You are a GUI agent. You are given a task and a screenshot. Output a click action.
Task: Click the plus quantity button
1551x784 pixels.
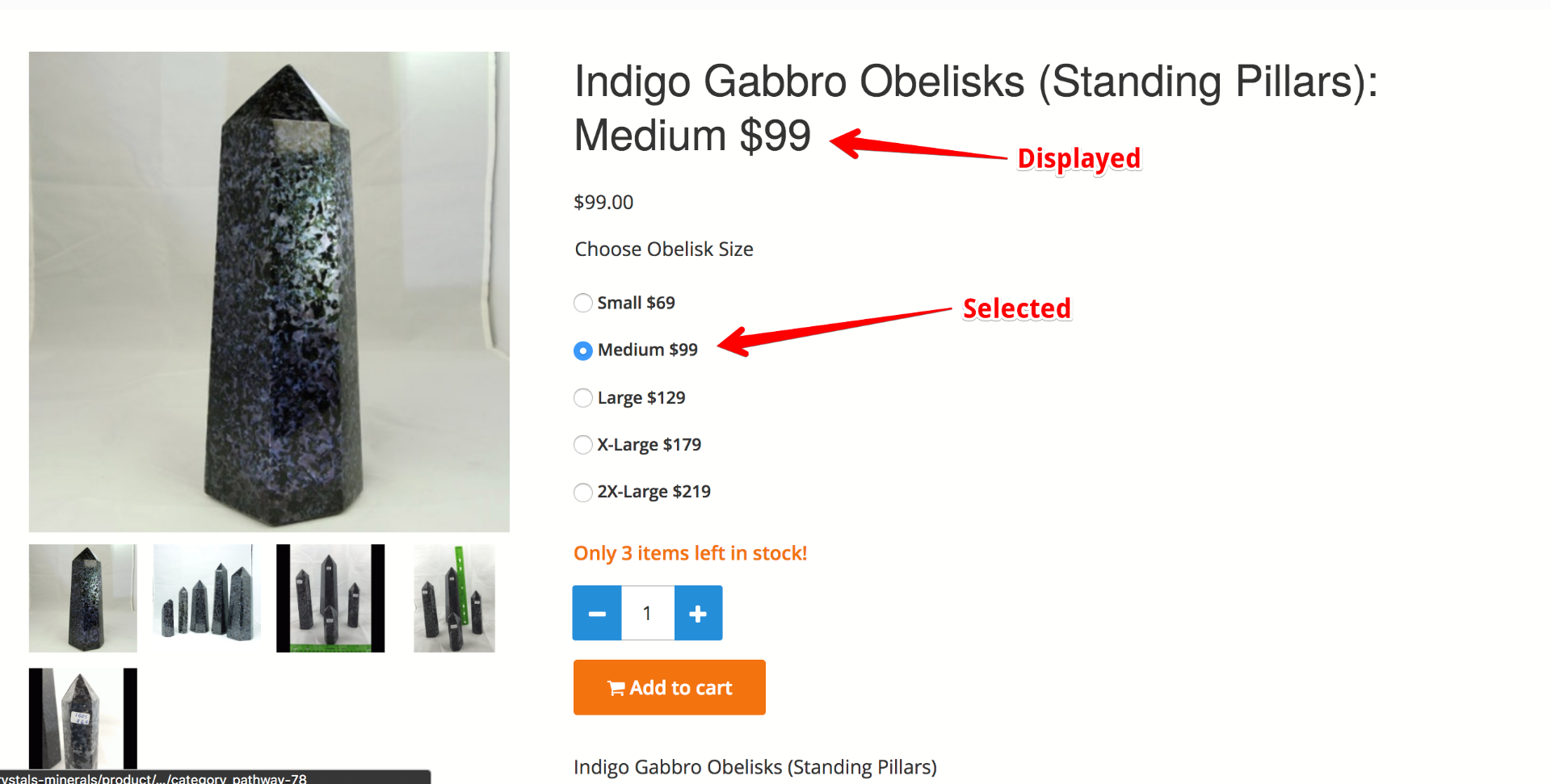point(698,614)
